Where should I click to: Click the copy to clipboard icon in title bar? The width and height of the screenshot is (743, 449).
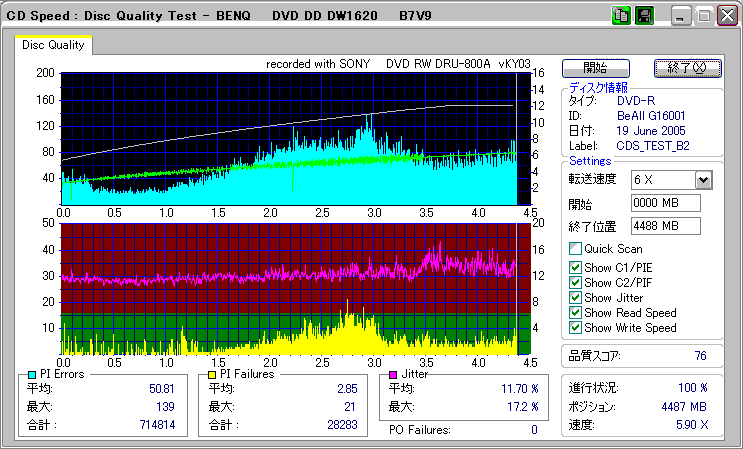coord(622,15)
